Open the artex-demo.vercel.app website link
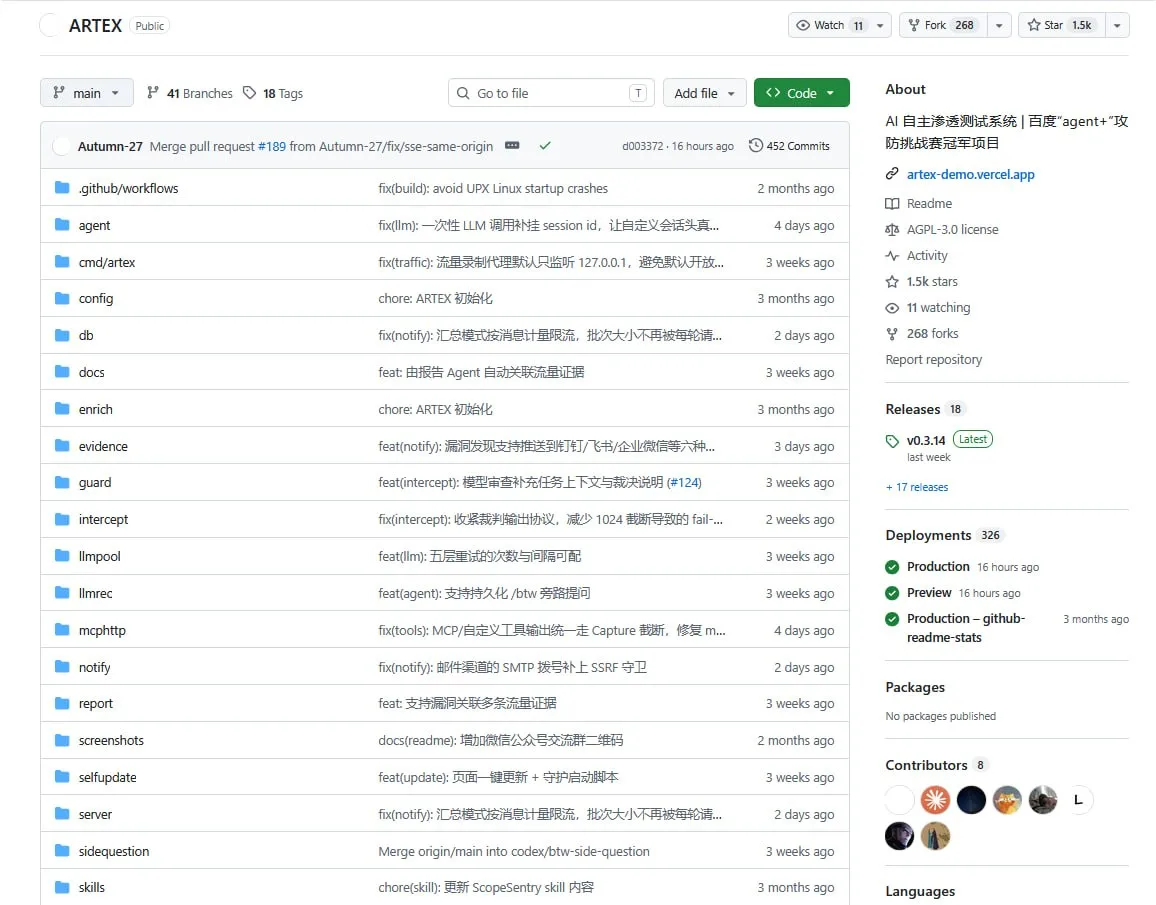The image size is (1156, 905). point(970,174)
